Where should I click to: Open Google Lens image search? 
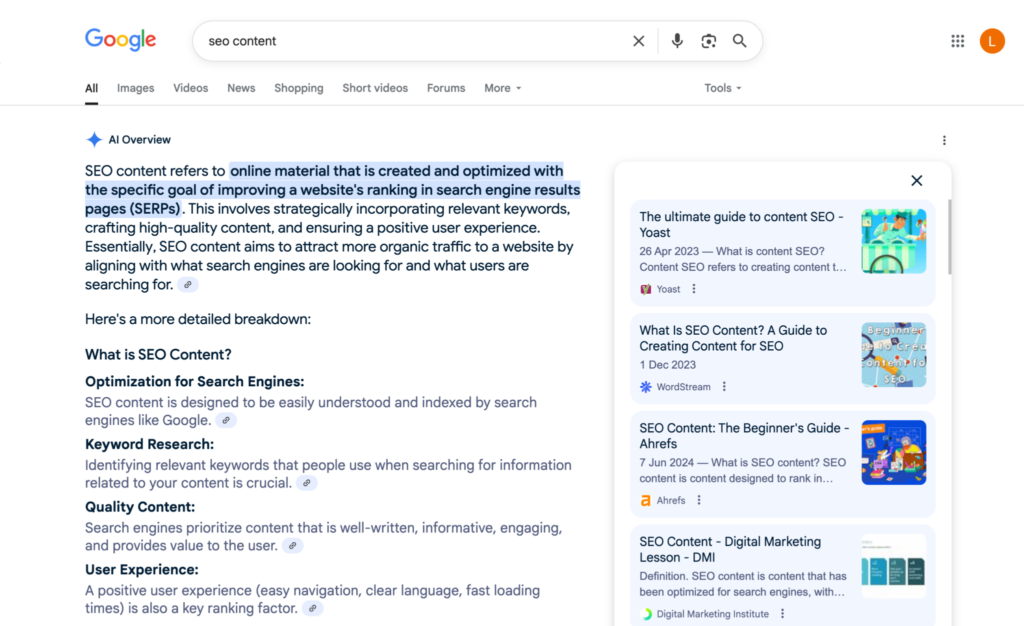coord(709,41)
